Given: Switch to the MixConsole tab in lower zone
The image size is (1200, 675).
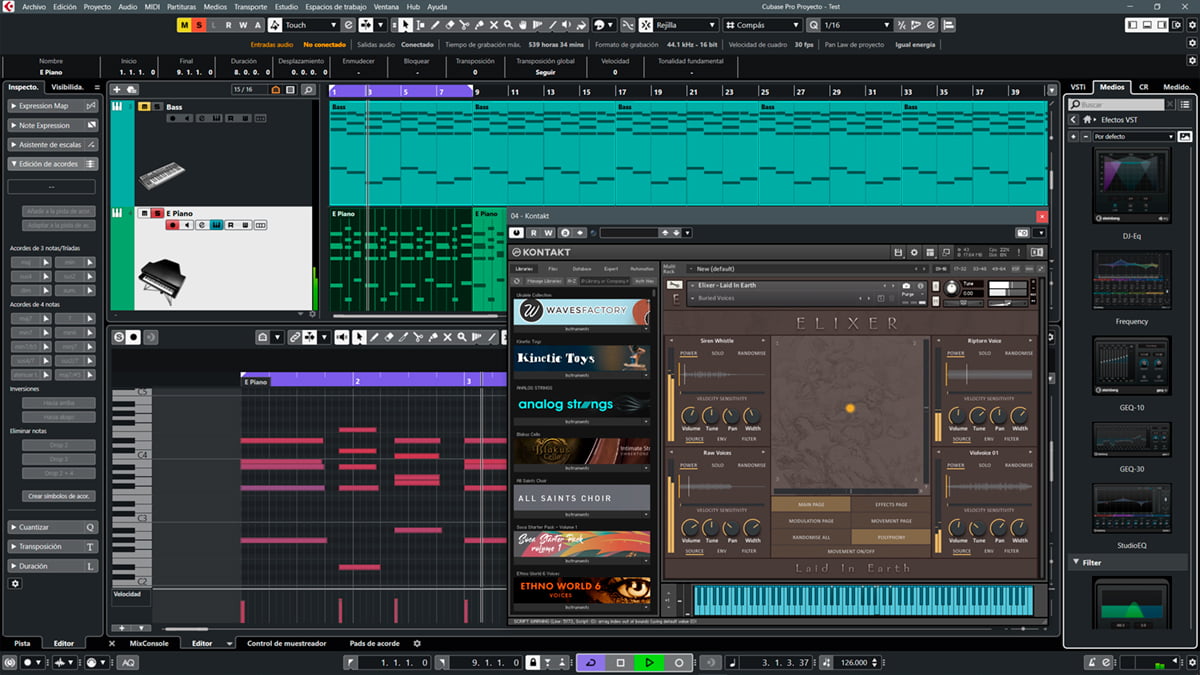Looking at the screenshot, I should 149,643.
